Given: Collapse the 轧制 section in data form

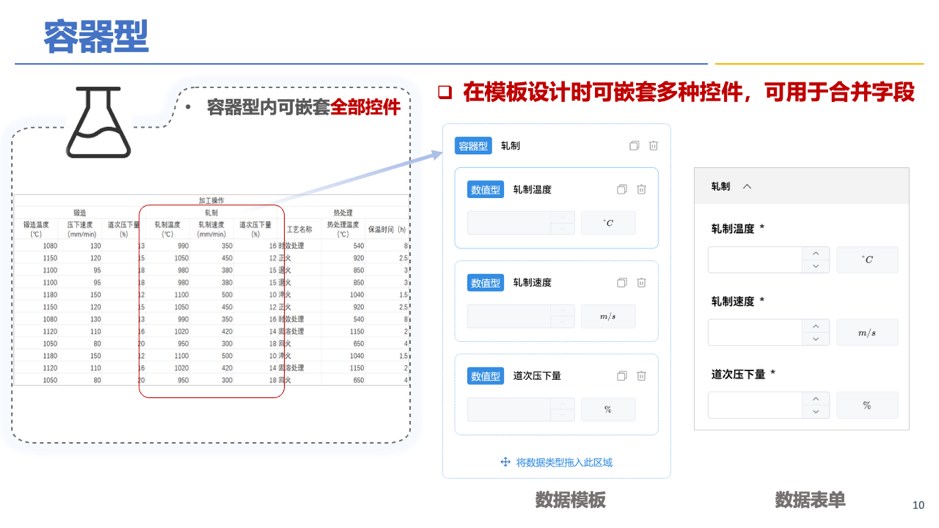Looking at the screenshot, I should click(747, 187).
